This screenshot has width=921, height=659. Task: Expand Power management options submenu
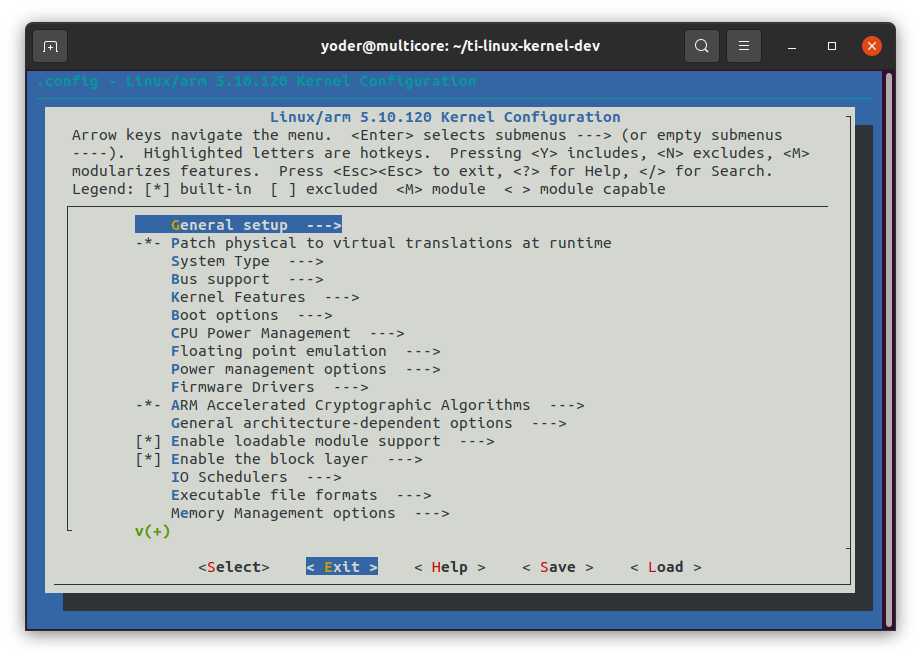[306, 369]
